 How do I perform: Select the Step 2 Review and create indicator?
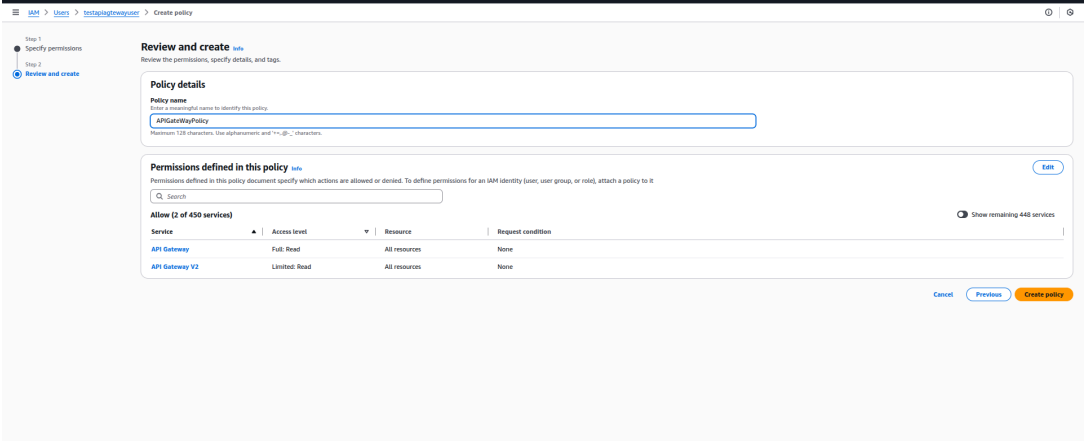(16, 73)
